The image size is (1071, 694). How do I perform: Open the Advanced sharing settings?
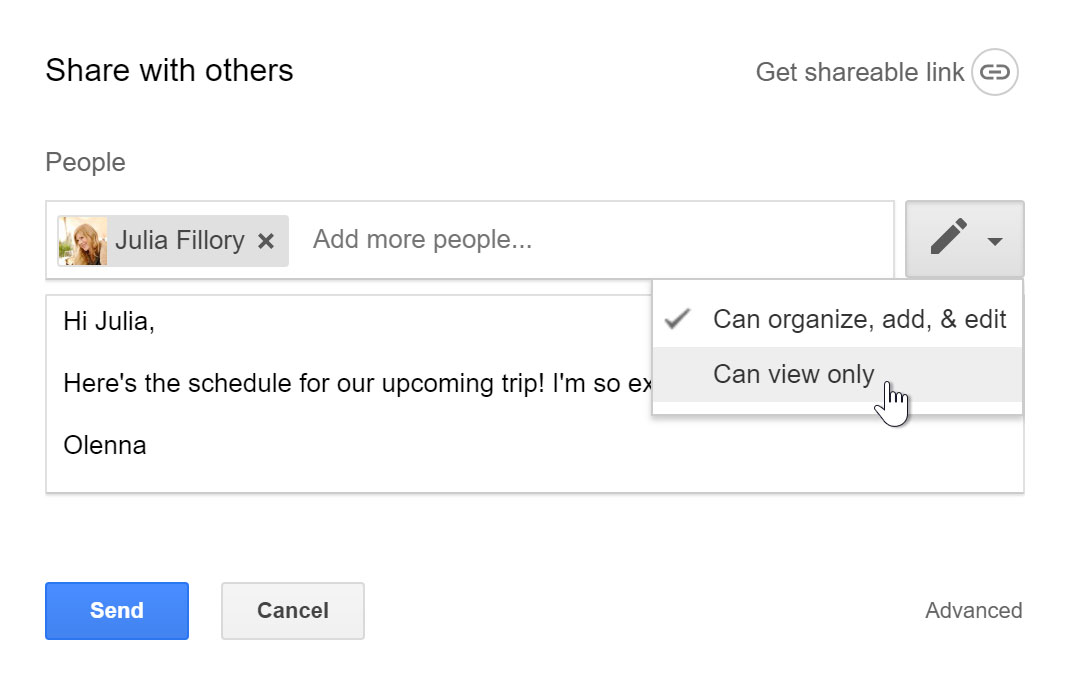click(x=973, y=610)
